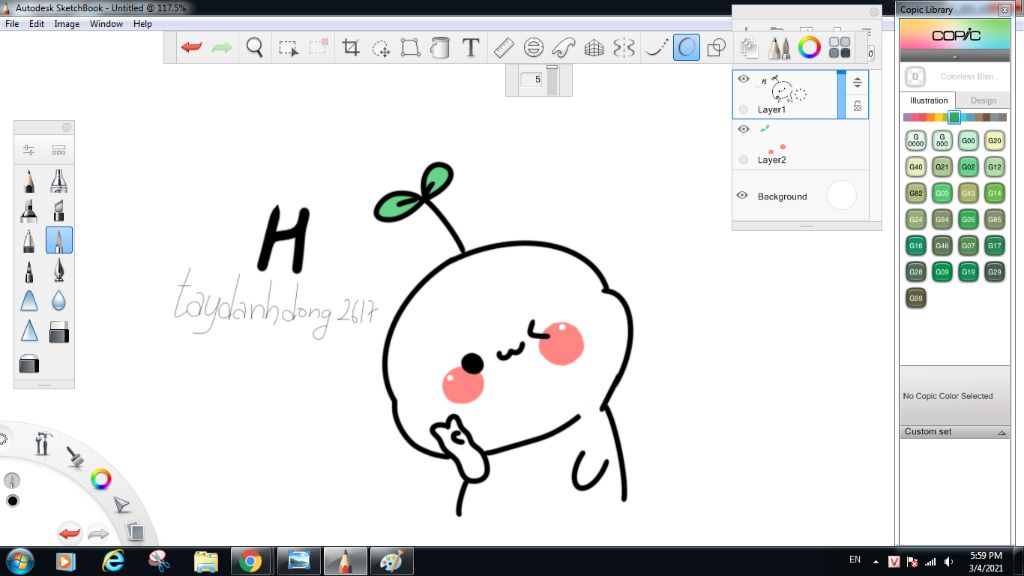Viewport: 1024px width, 576px height.
Task: Open the Perspective Guides tool
Action: click(x=594, y=48)
